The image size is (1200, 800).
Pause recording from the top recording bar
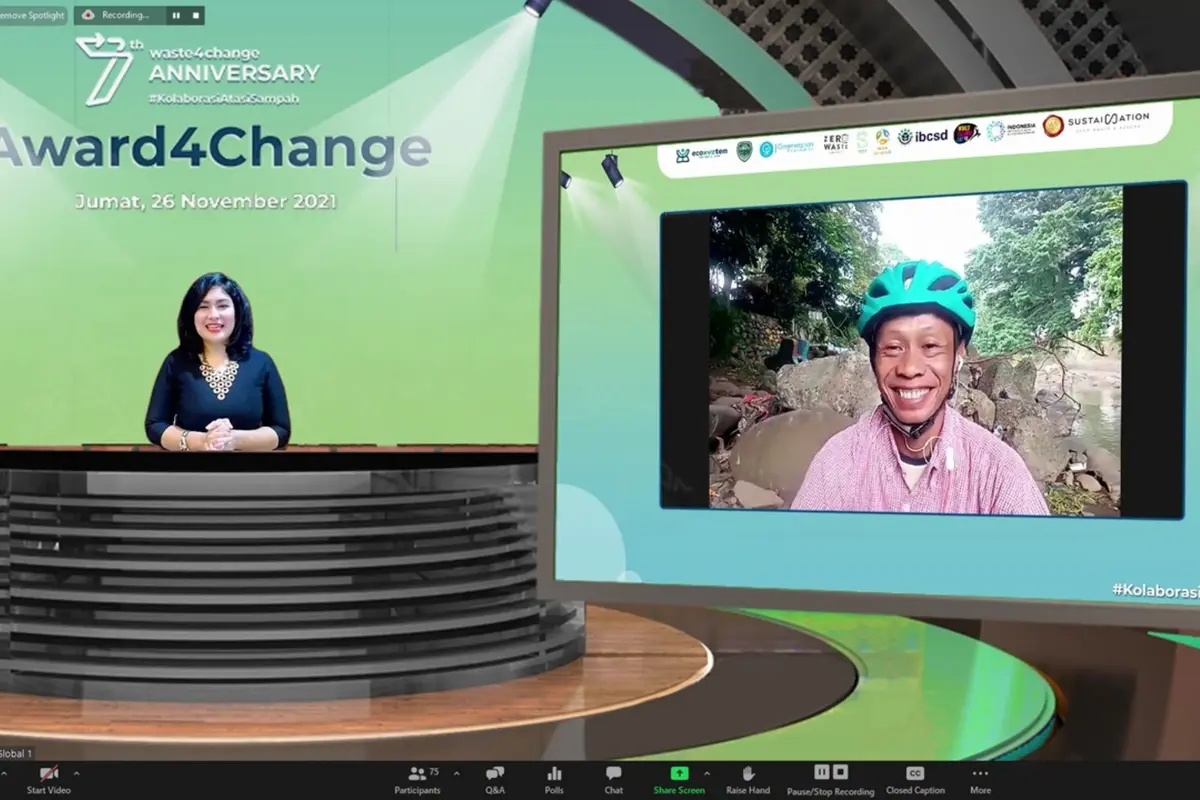[176, 15]
